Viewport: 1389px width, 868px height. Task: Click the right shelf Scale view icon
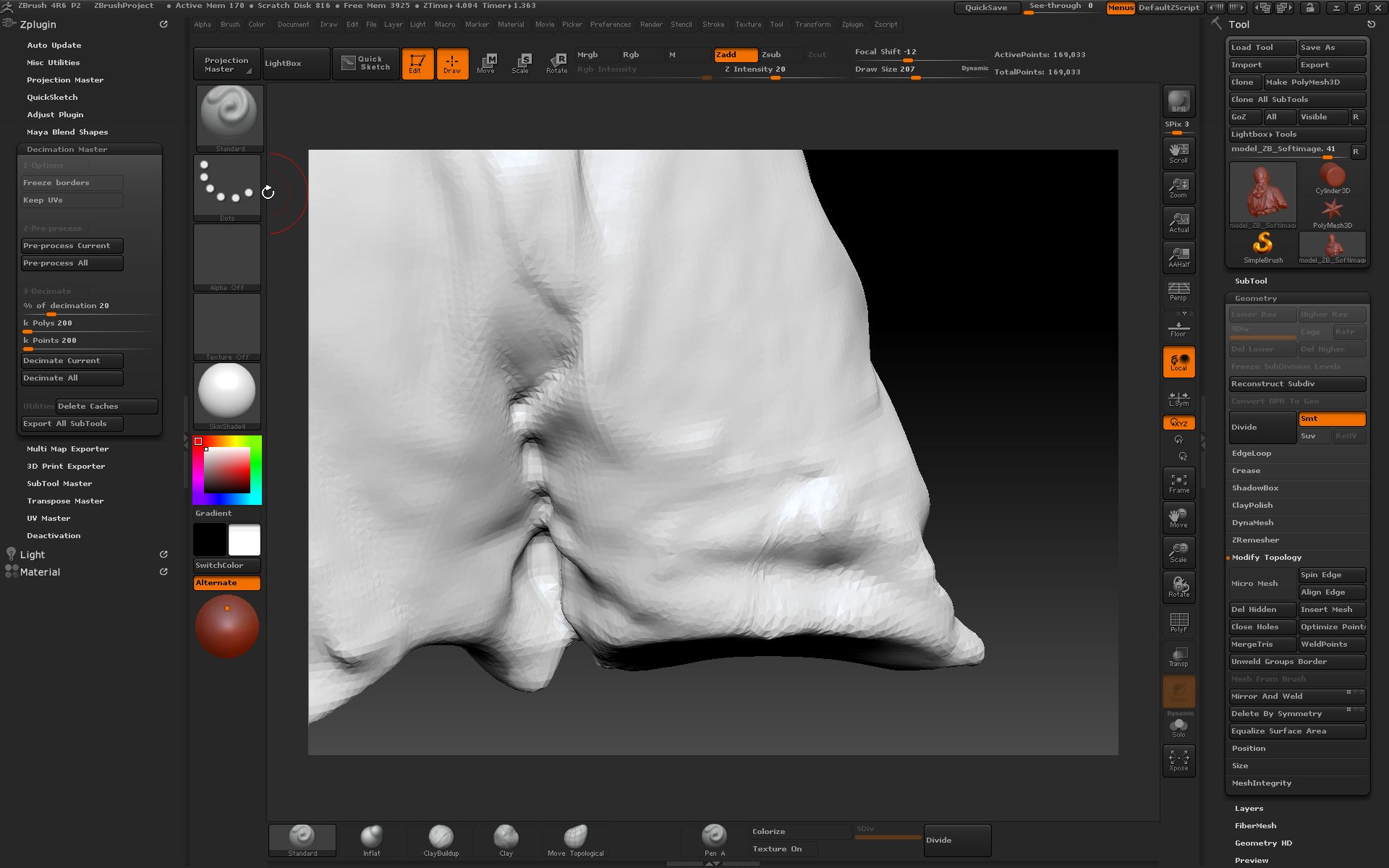pyautogui.click(x=1178, y=553)
